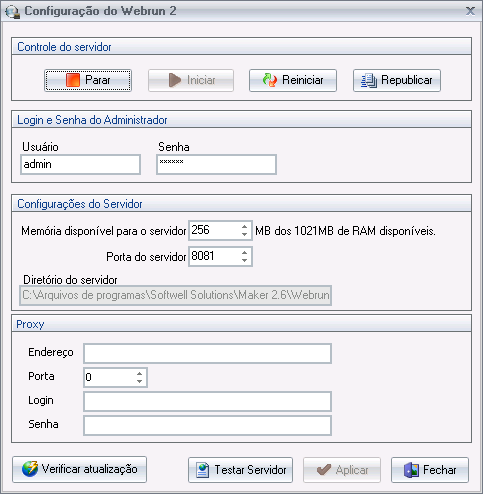Increase server memory with up arrow

[x=245, y=226]
